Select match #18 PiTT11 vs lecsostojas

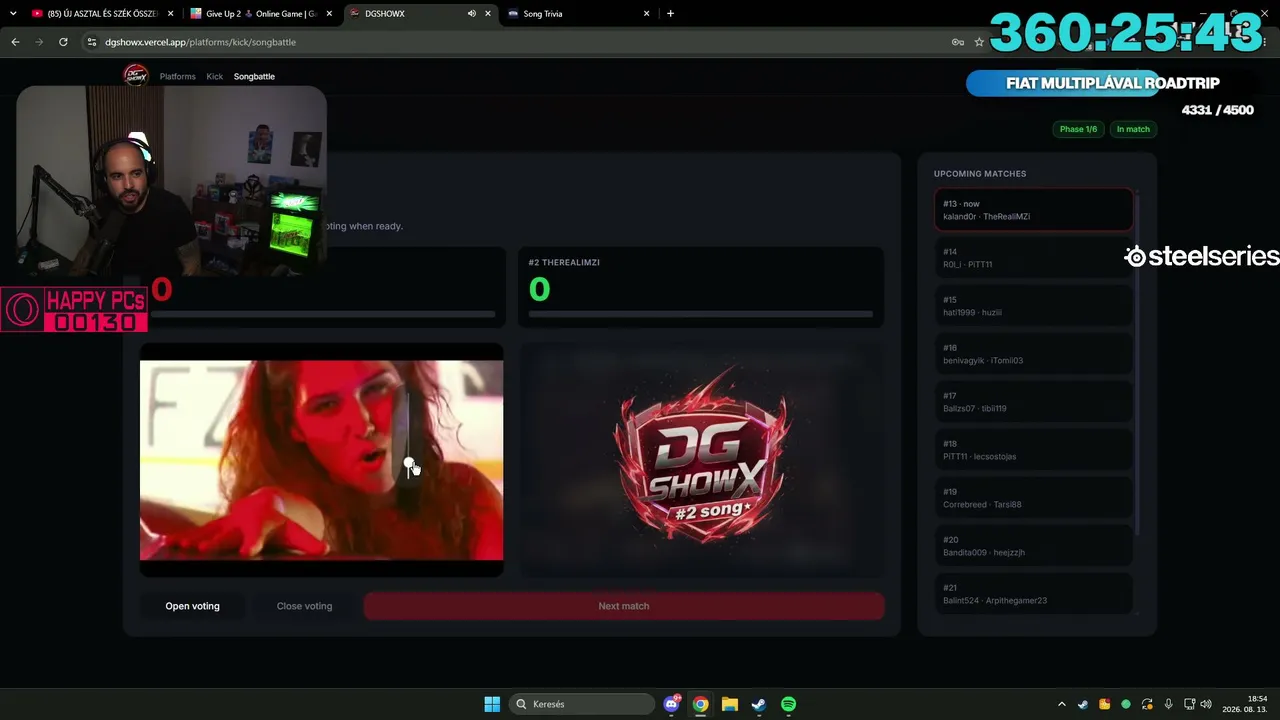(1034, 450)
